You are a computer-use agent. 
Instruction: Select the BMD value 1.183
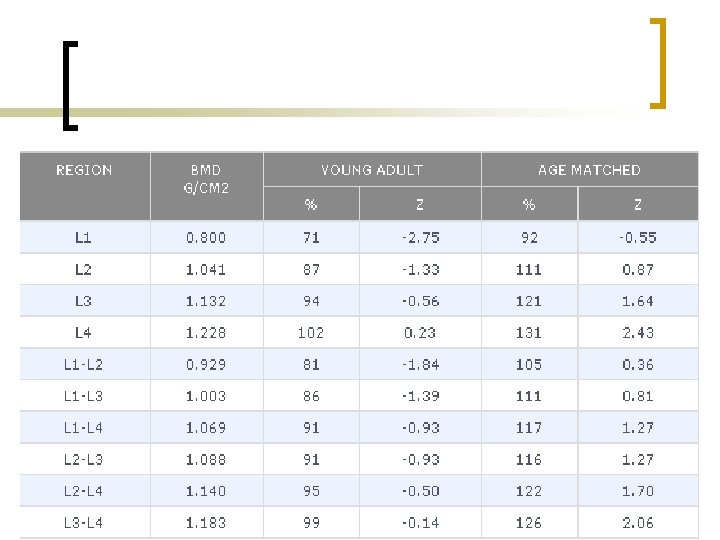(x=206, y=523)
